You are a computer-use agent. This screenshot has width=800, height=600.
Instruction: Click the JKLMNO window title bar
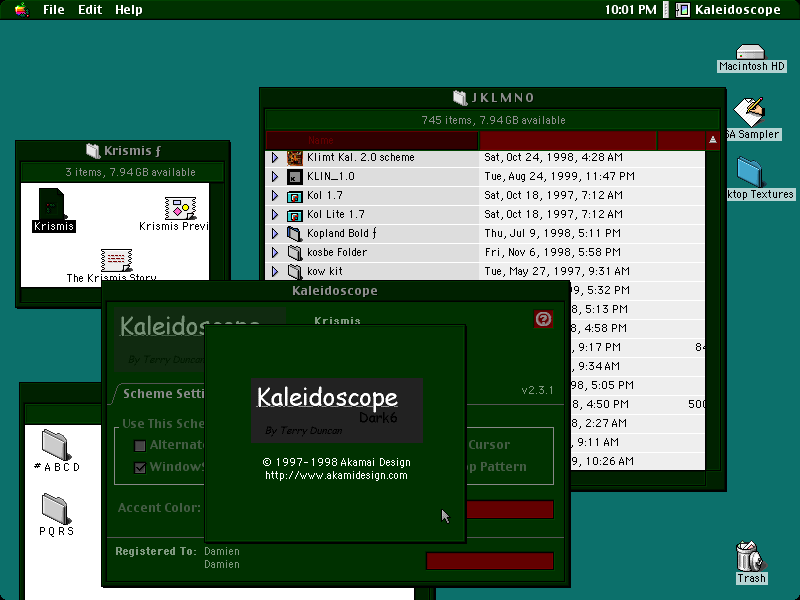[493, 97]
